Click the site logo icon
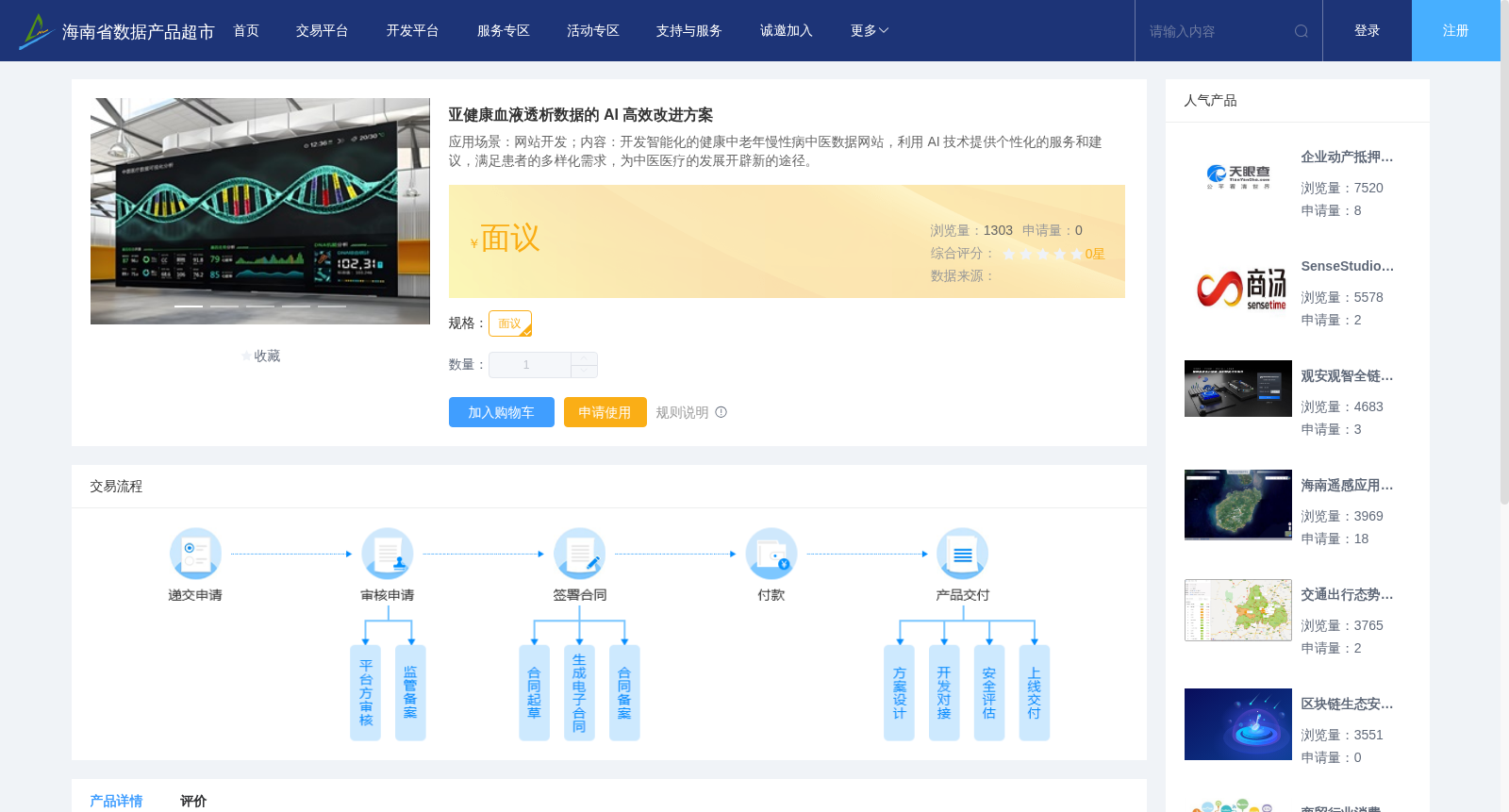 tap(36, 31)
